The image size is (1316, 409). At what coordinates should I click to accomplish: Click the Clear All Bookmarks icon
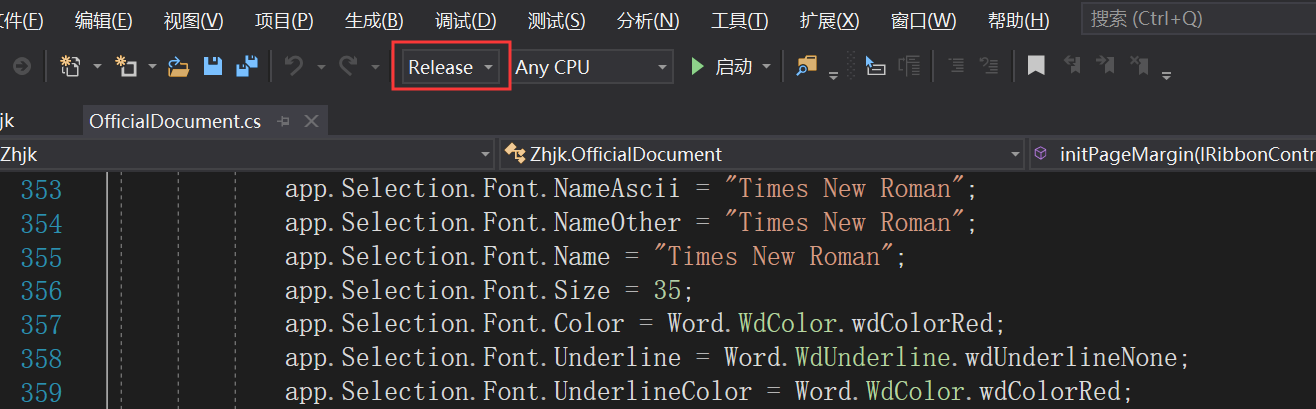[1139, 67]
